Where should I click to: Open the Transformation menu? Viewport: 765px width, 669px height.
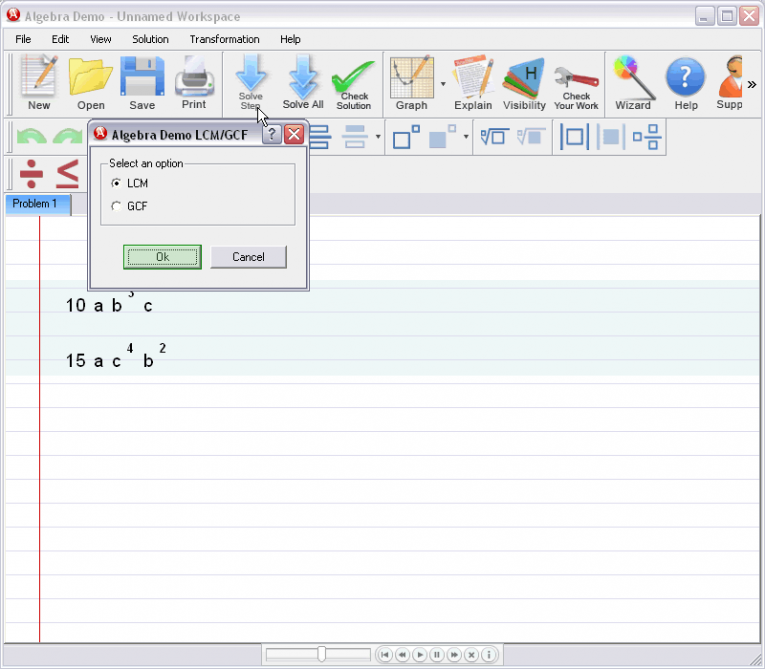[x=224, y=39]
